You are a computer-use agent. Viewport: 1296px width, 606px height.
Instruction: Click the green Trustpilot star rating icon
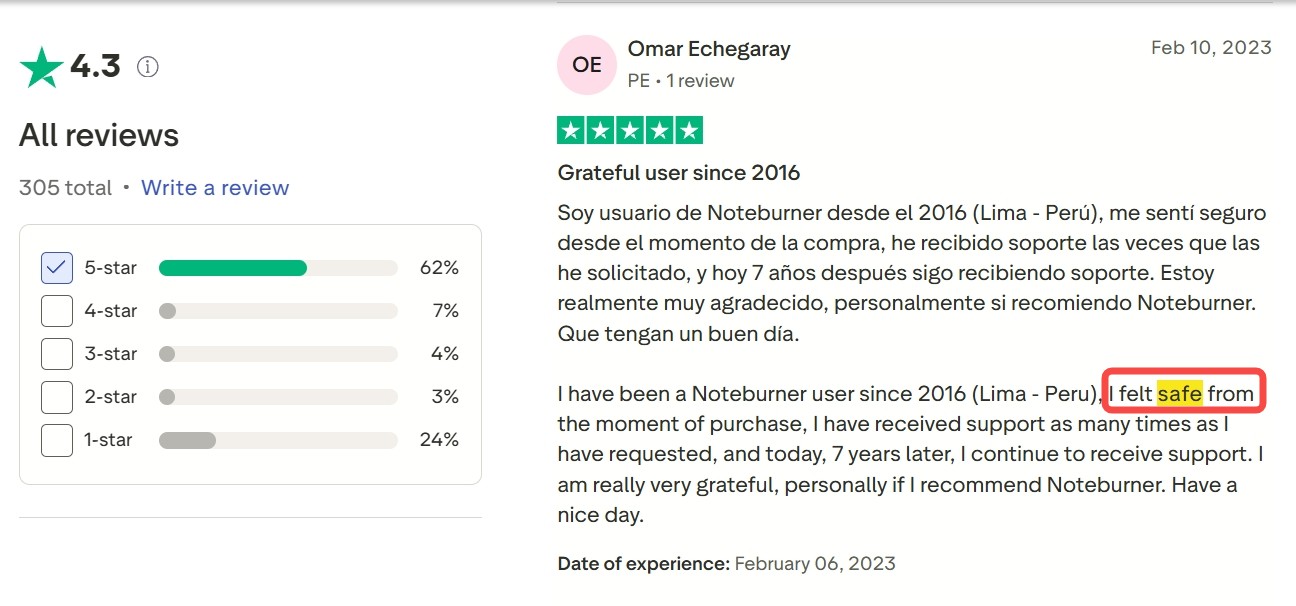pyautogui.click(x=41, y=67)
